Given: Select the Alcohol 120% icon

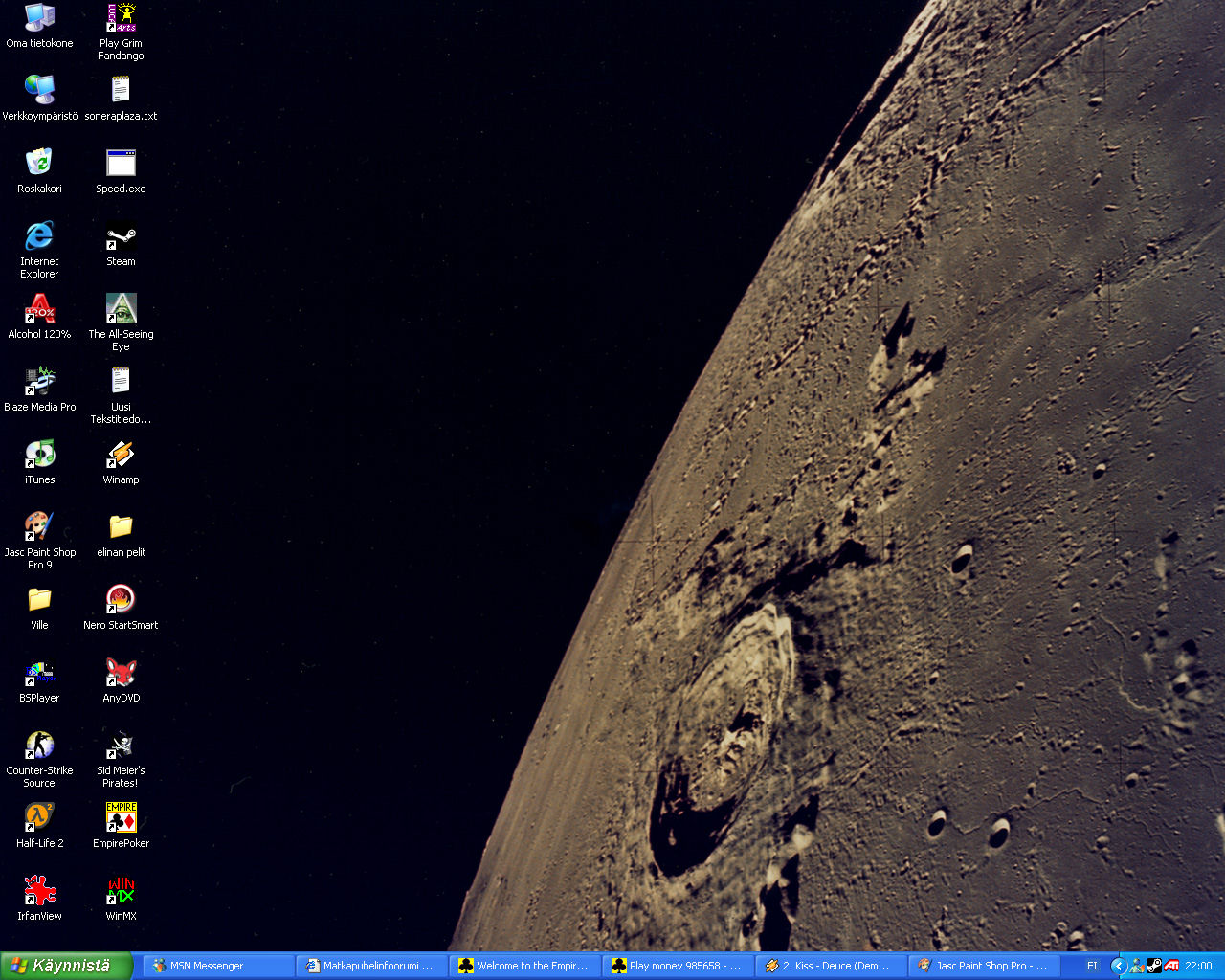Looking at the screenshot, I should (x=39, y=316).
